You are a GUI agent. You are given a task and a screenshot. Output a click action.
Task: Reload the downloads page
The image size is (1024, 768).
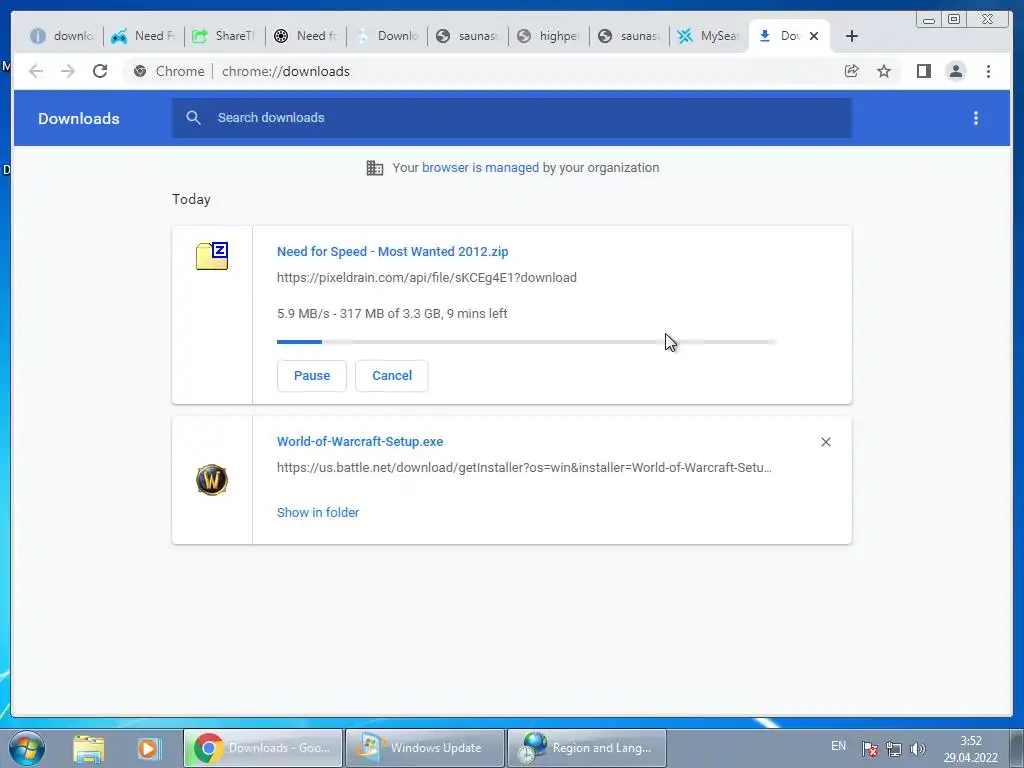point(100,71)
